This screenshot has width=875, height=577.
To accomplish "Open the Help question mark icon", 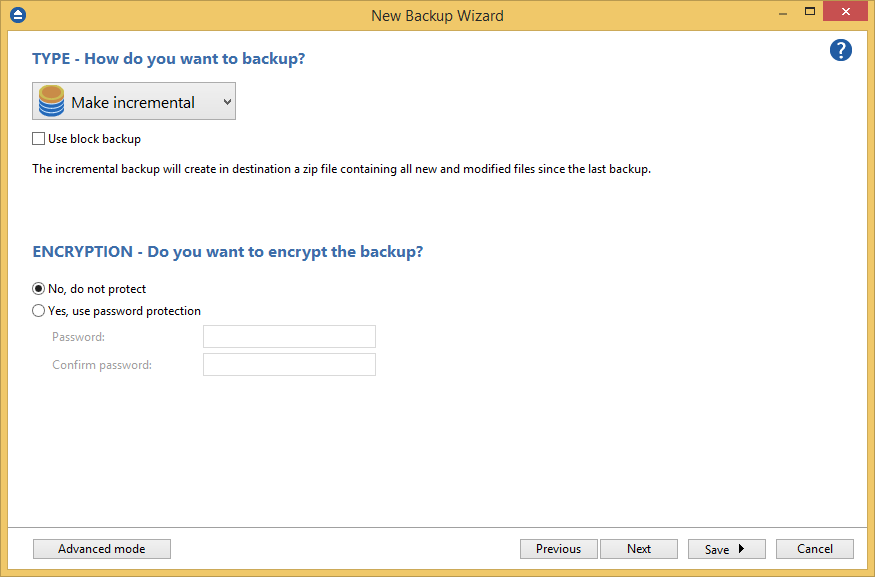I will click(840, 50).
